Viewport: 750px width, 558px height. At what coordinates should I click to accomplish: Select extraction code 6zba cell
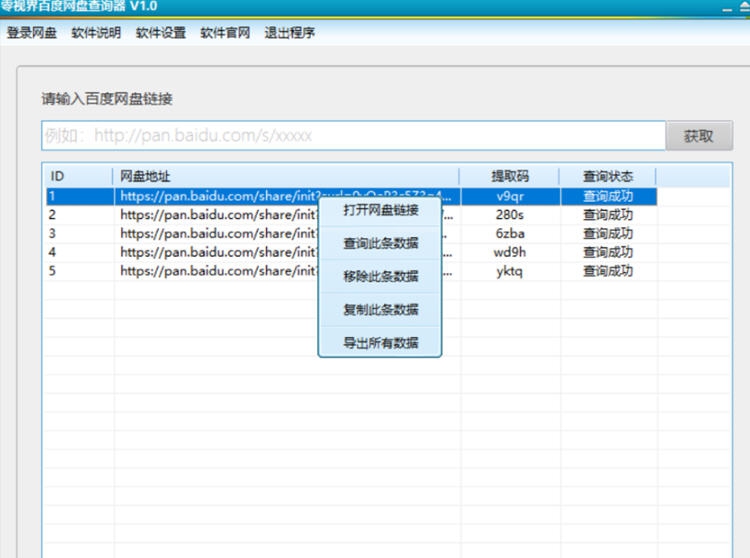pyautogui.click(x=510, y=233)
